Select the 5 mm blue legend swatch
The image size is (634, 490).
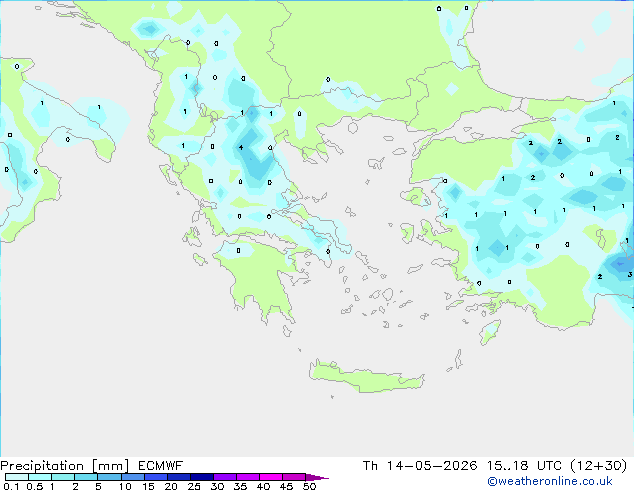point(109,477)
